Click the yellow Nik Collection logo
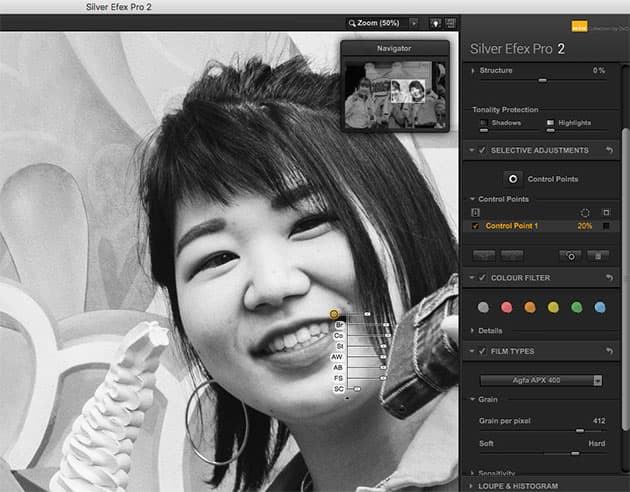Screen dimensions: 630x492 (579, 27)
